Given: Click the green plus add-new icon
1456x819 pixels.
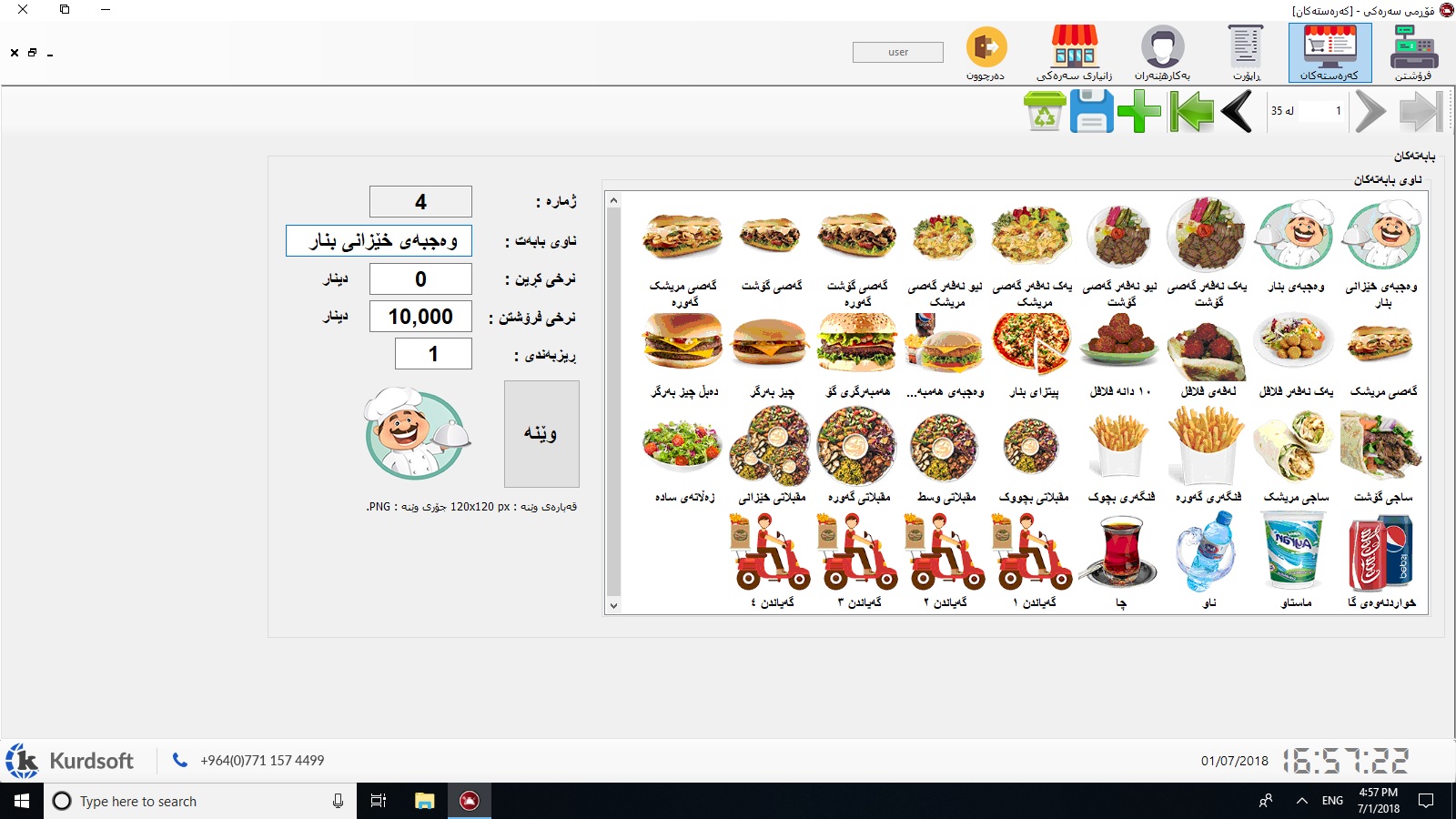Looking at the screenshot, I should coord(1139,112).
